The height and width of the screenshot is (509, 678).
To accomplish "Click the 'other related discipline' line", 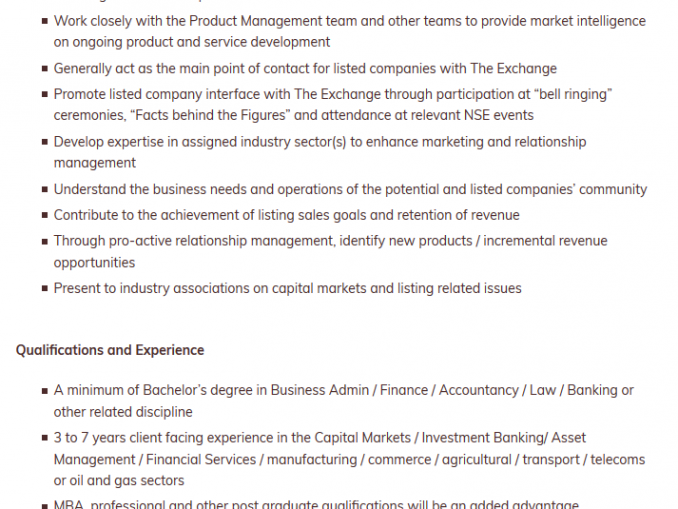I will pos(123,412).
